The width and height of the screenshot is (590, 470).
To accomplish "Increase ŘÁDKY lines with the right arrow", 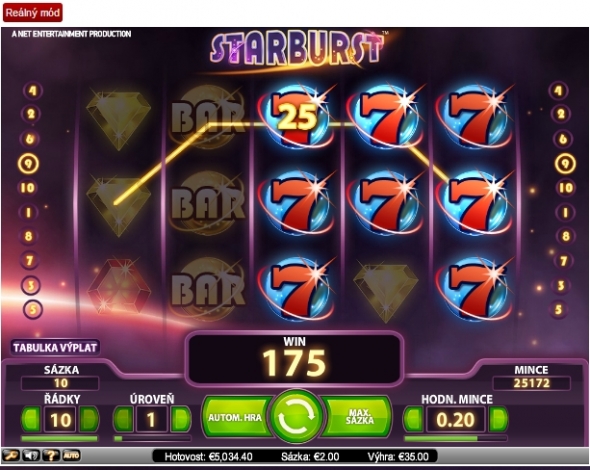I will [x=89, y=419].
